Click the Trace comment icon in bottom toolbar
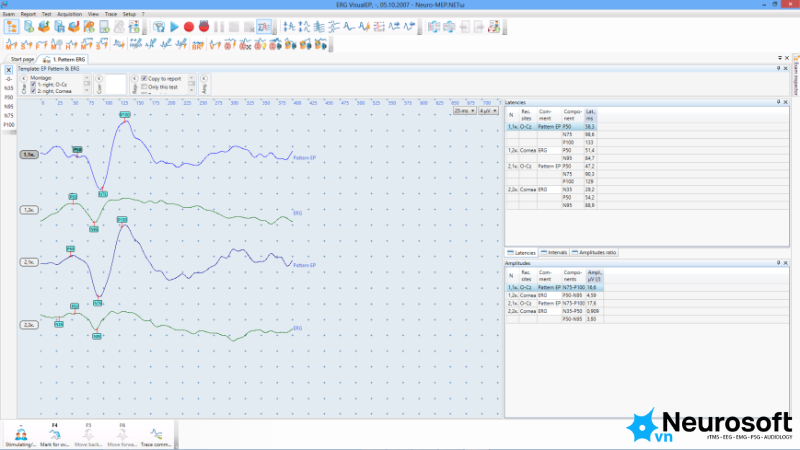The width and height of the screenshot is (800, 450). pos(156,435)
